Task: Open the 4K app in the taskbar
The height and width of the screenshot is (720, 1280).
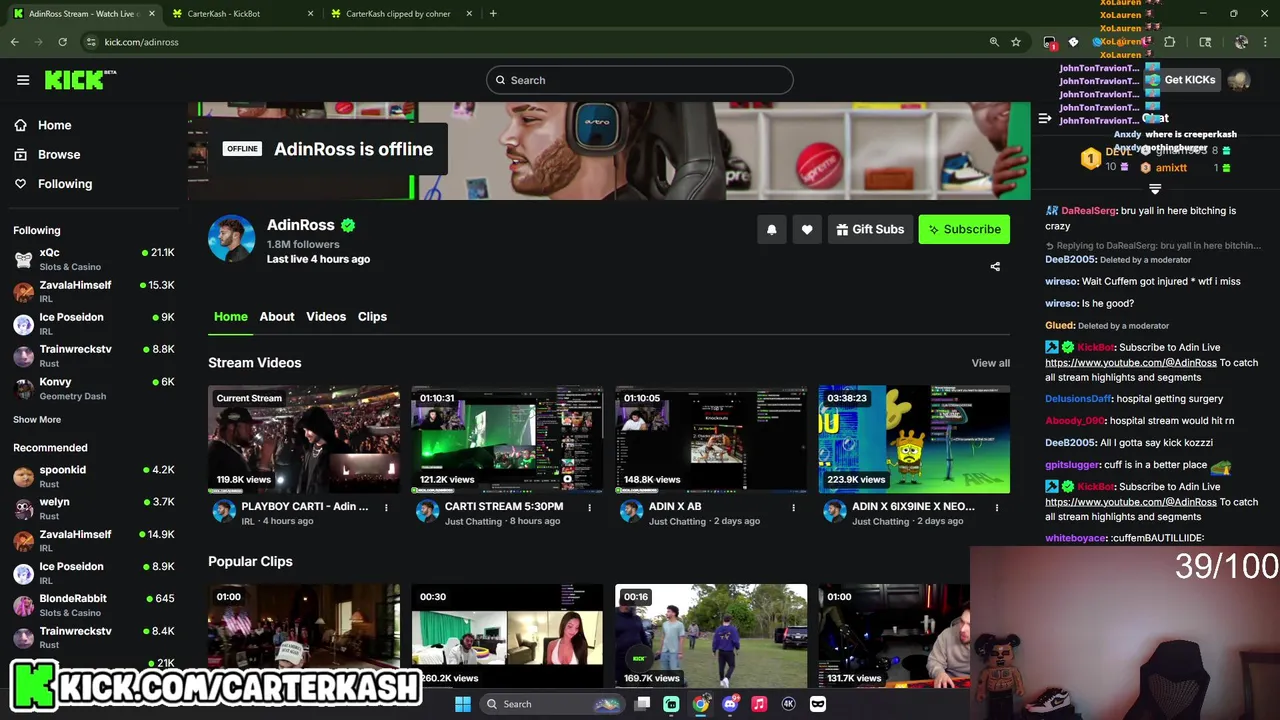Action: (788, 704)
